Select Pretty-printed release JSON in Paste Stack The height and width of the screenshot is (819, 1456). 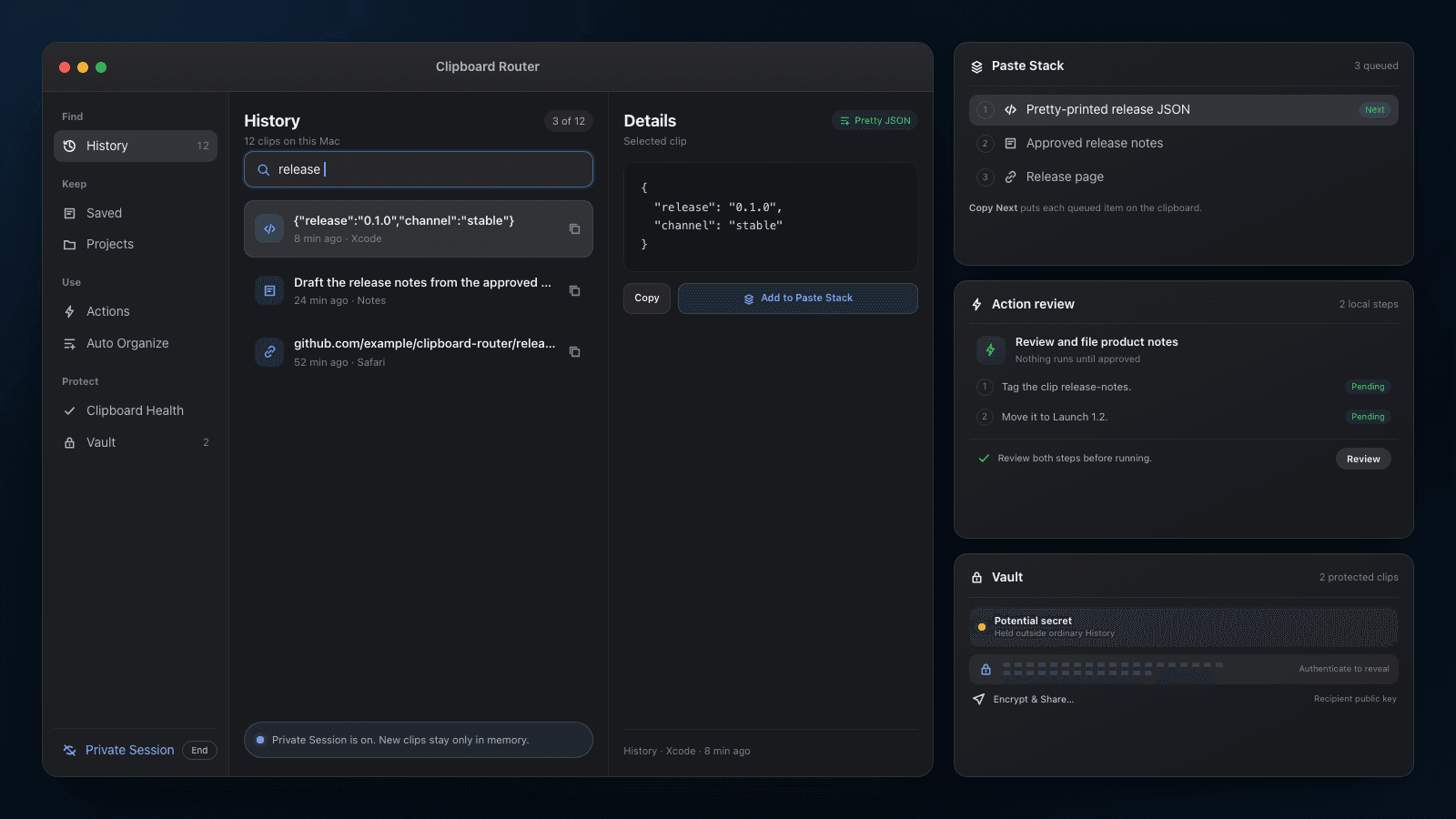1184,110
